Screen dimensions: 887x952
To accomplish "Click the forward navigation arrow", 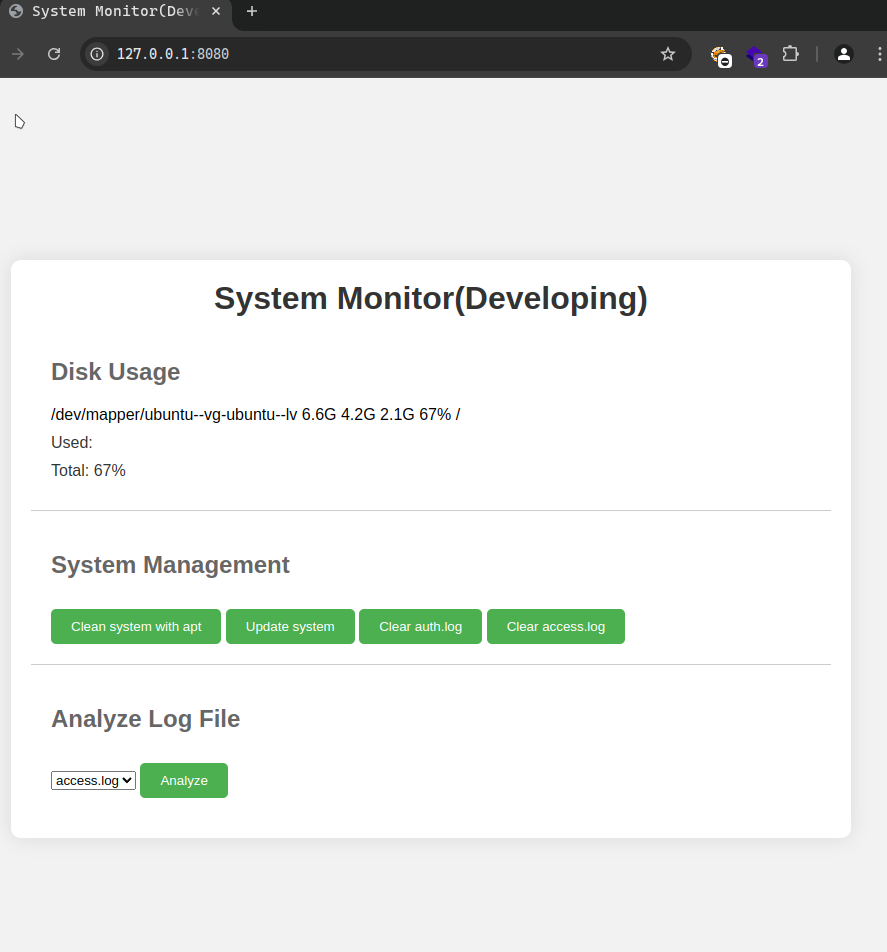I will click(x=18, y=54).
